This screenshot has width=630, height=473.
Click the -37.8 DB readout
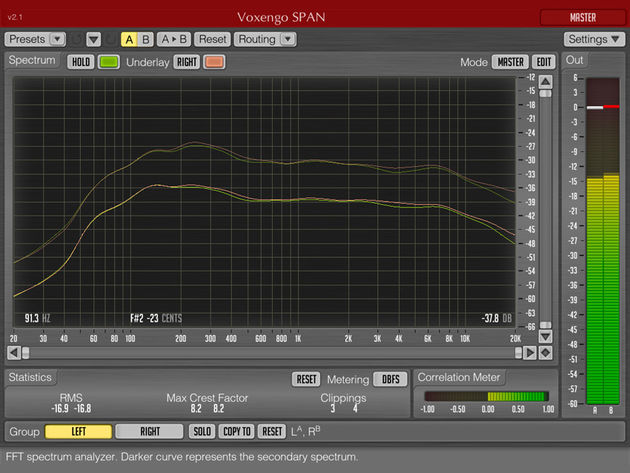[x=497, y=318]
